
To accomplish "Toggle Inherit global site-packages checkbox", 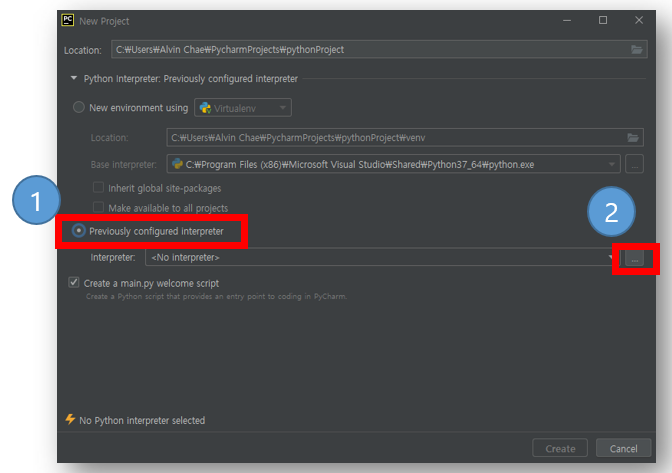I will point(99,187).
